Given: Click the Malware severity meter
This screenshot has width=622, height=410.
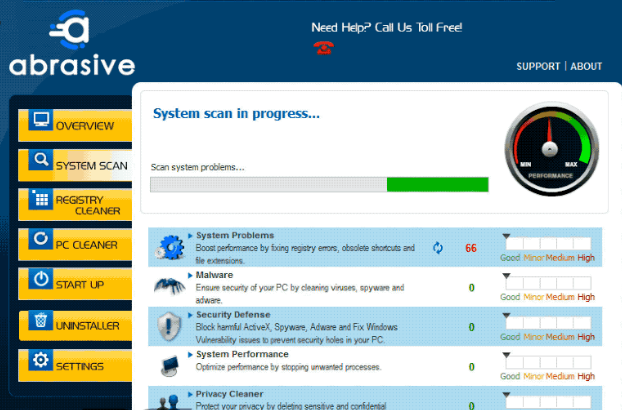Looking at the screenshot, I should coord(549,282).
